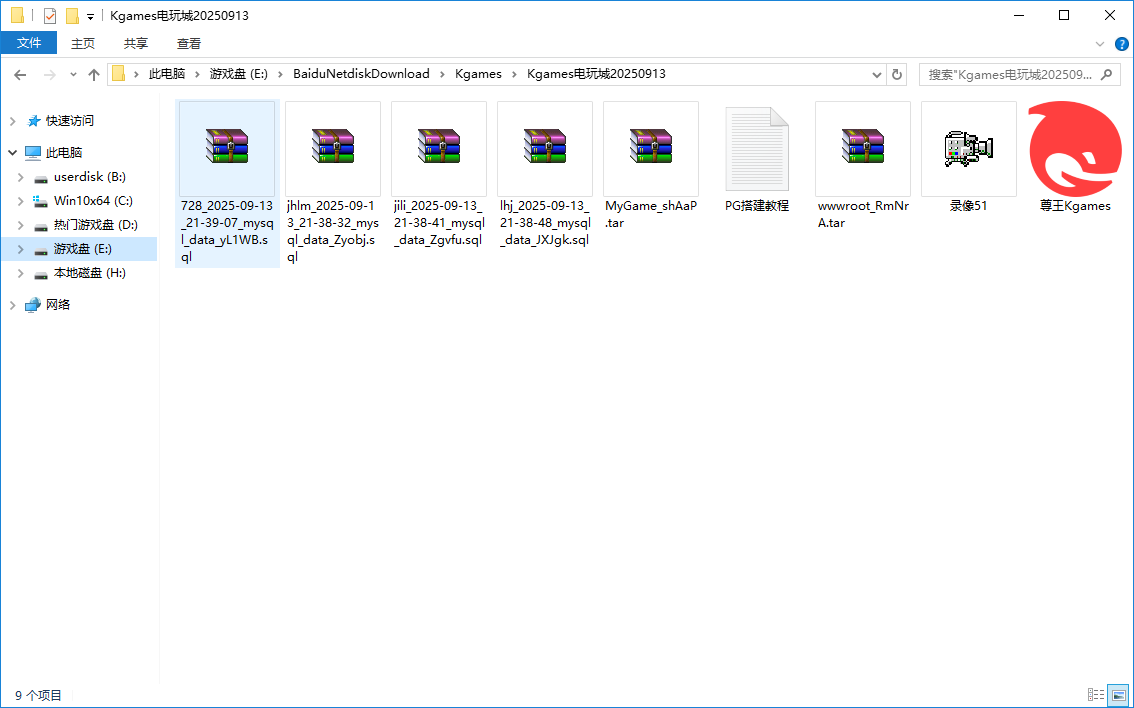Viewport: 1134px width, 708px height.
Task: Expand the 快速访问 tree node
Action: (x=12, y=121)
